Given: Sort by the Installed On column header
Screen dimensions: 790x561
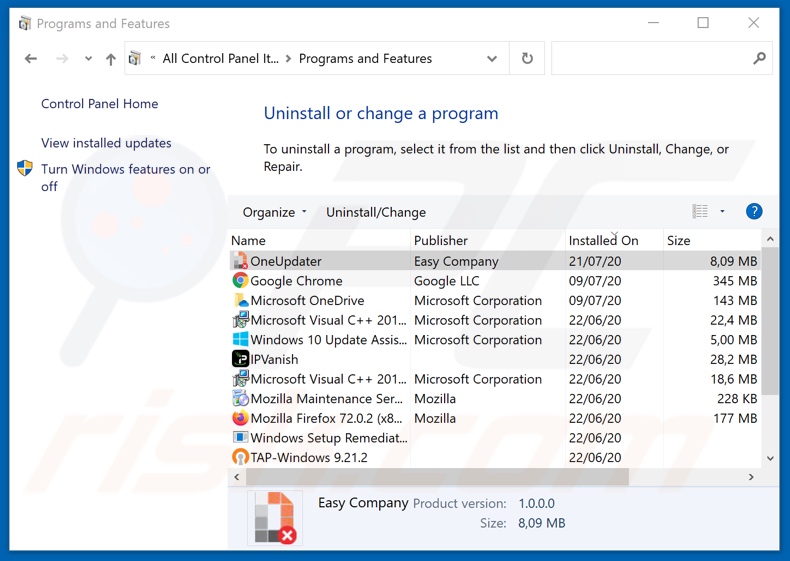Looking at the screenshot, I should tap(614, 240).
